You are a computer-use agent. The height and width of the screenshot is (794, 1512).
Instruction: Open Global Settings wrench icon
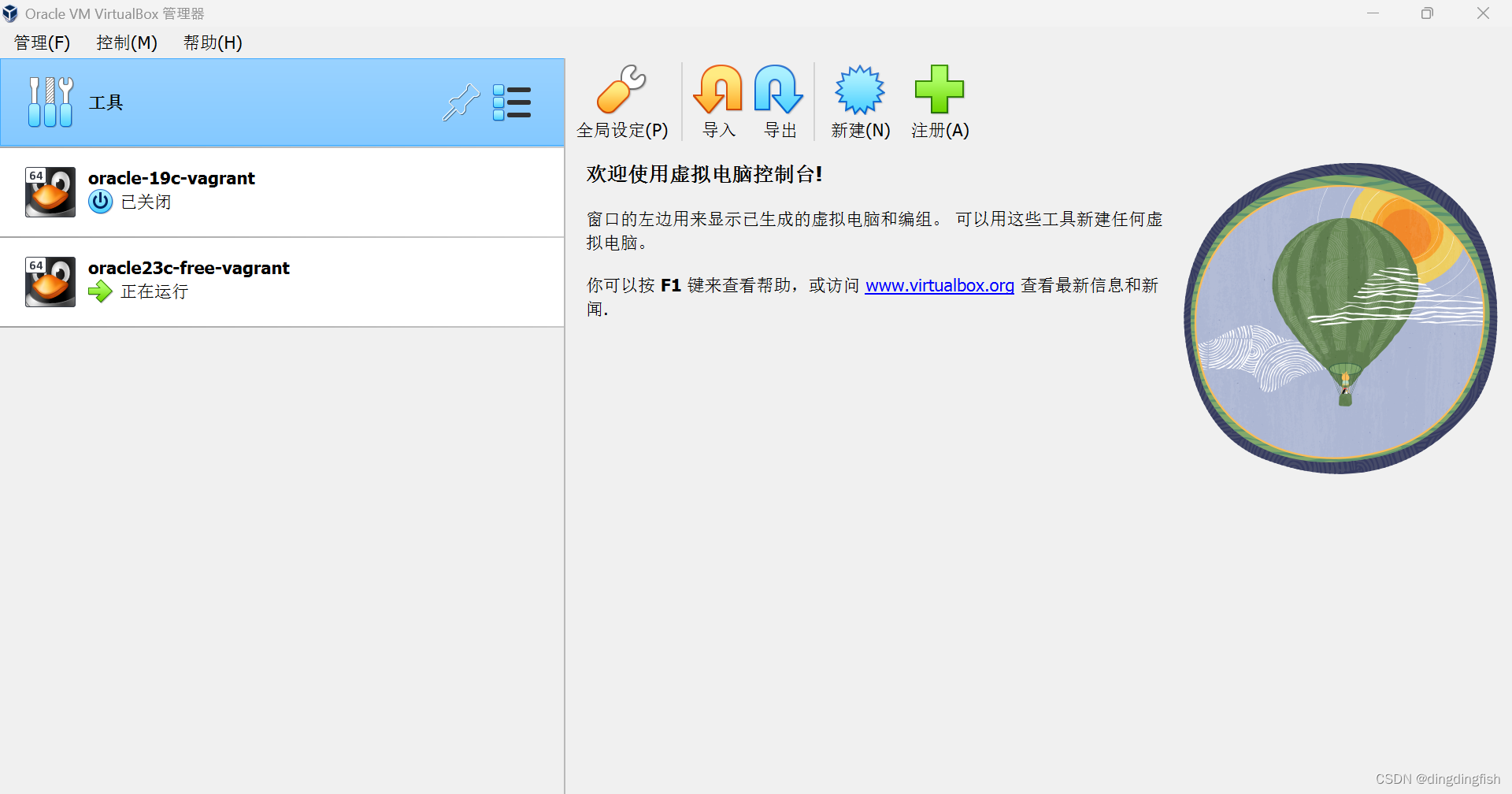tap(621, 89)
